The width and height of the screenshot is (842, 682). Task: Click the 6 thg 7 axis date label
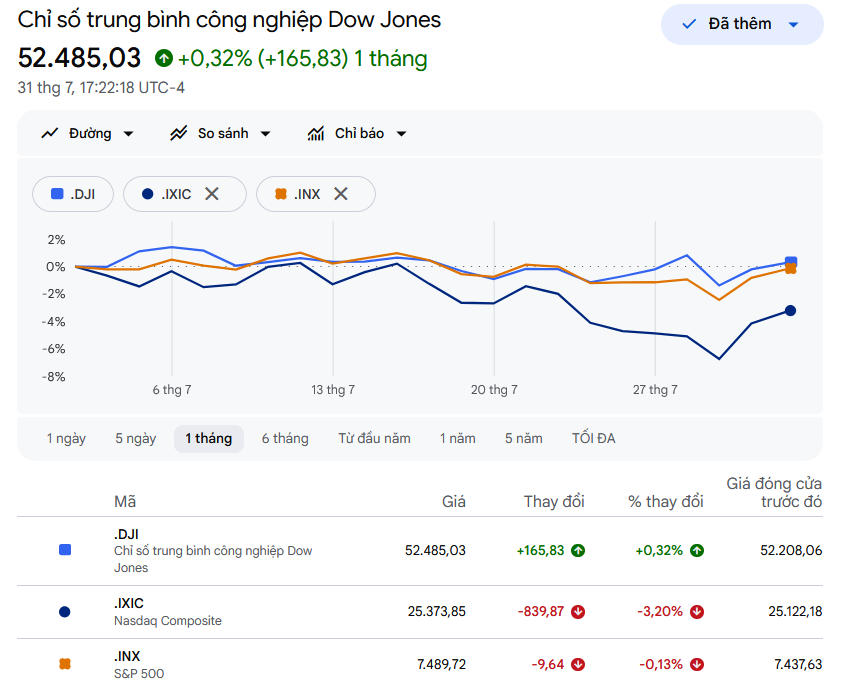[x=172, y=390]
